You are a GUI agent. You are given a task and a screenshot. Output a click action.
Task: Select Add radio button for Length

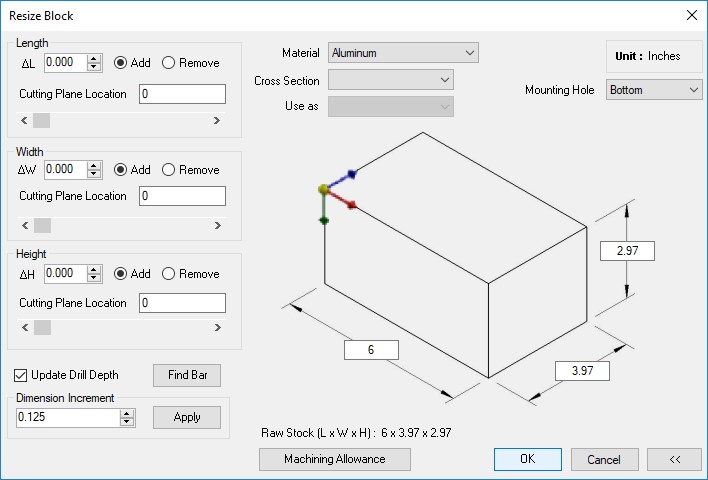[120, 63]
